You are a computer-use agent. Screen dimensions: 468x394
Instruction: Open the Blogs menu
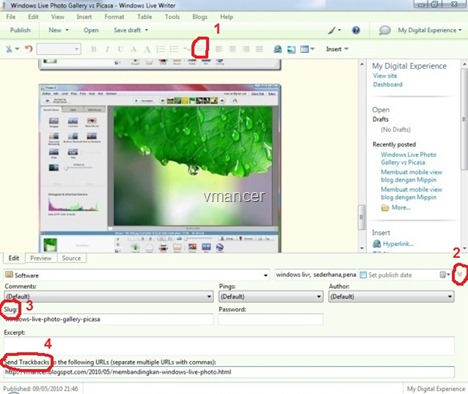click(x=200, y=17)
